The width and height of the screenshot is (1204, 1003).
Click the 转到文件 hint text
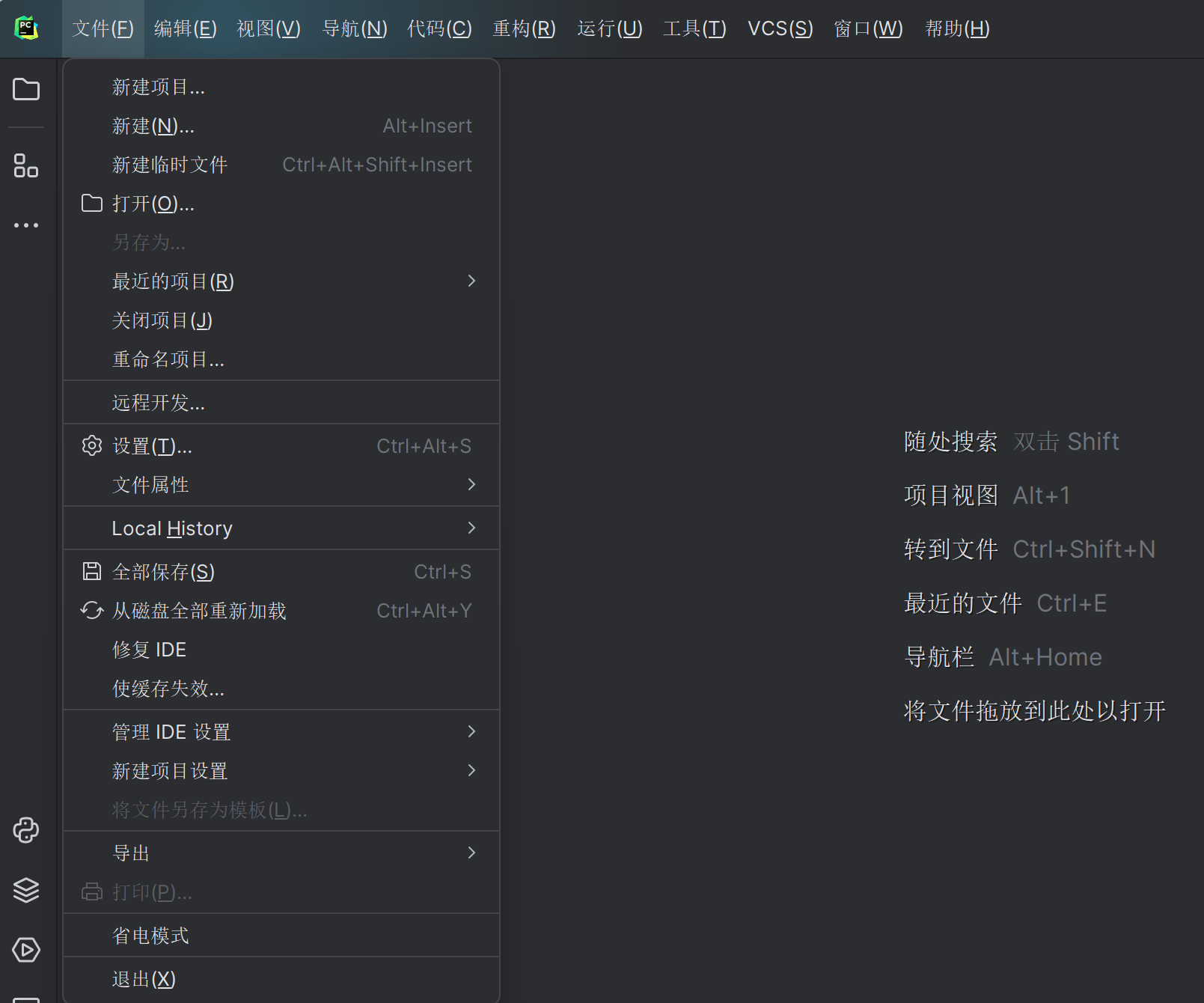tap(950, 549)
